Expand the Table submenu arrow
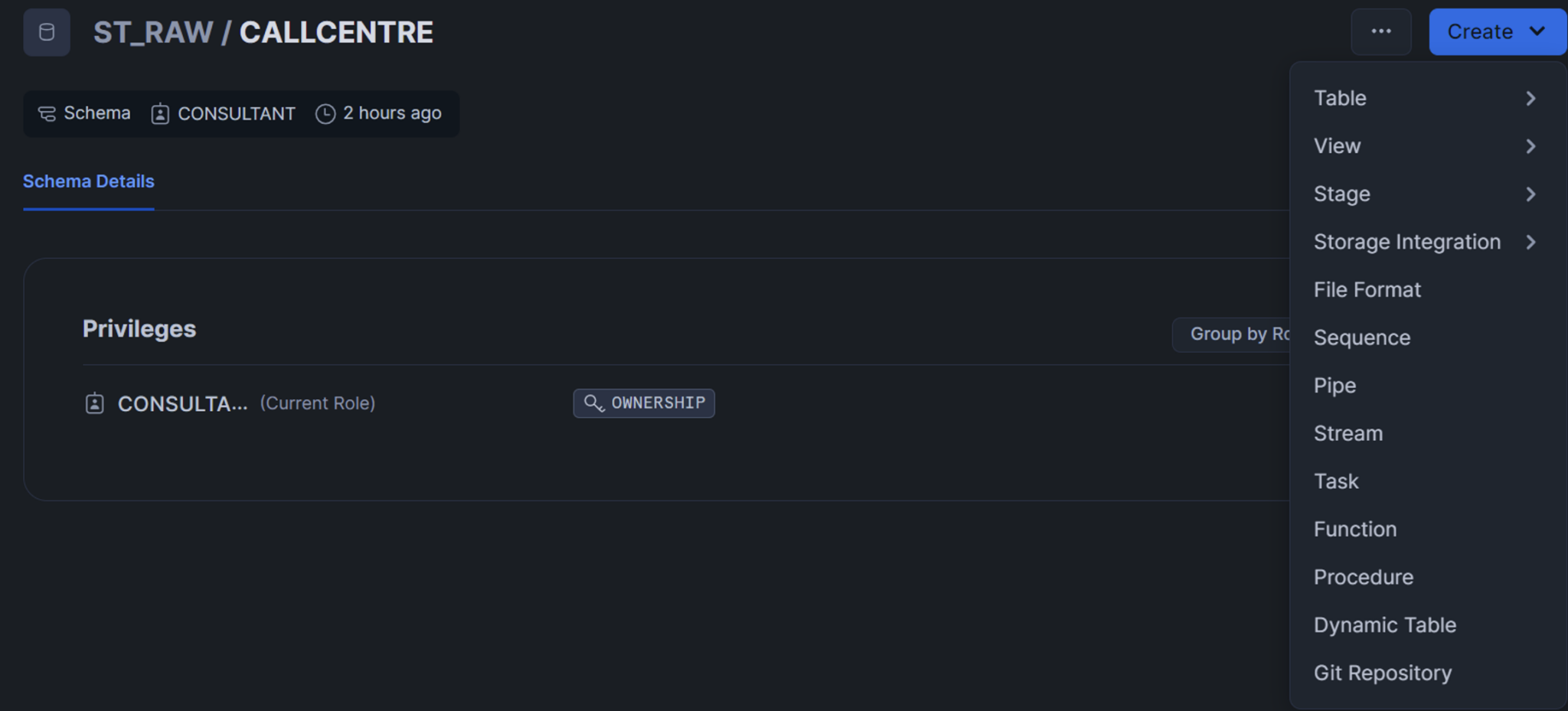1568x711 pixels. click(x=1530, y=98)
